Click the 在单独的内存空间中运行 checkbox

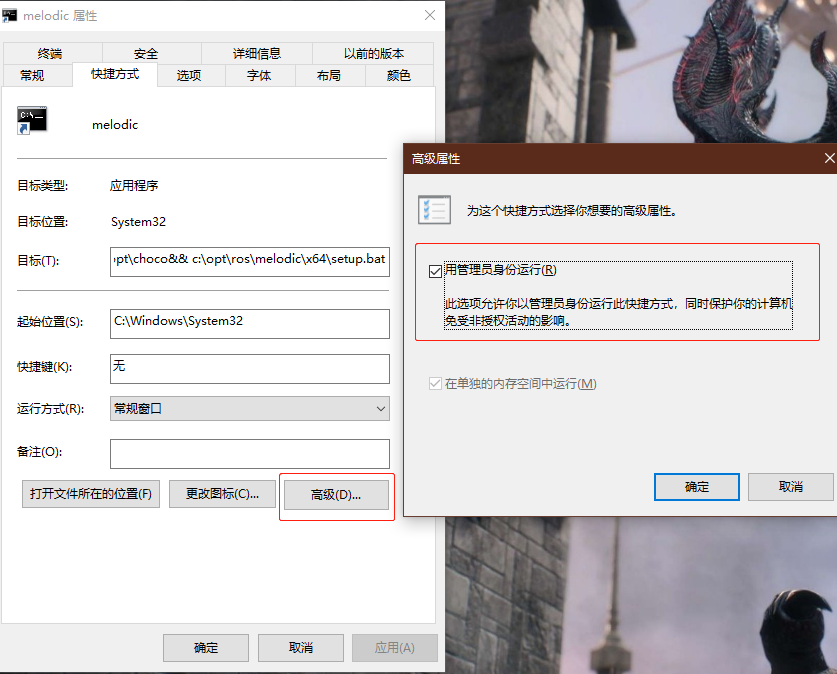tap(437, 384)
